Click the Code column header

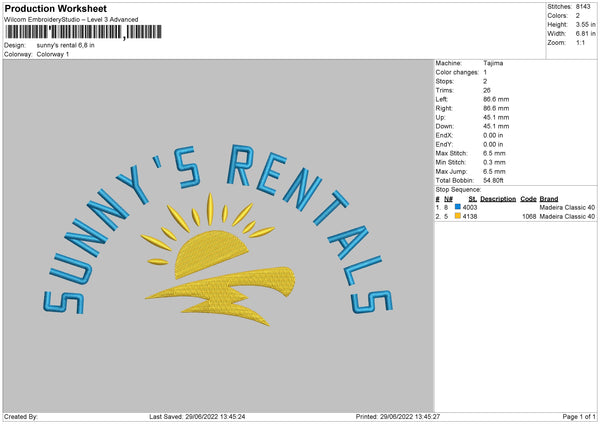tap(529, 199)
